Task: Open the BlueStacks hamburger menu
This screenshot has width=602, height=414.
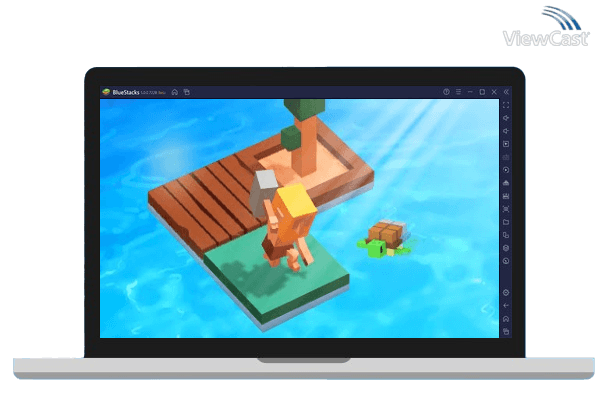Action: pos(458,92)
